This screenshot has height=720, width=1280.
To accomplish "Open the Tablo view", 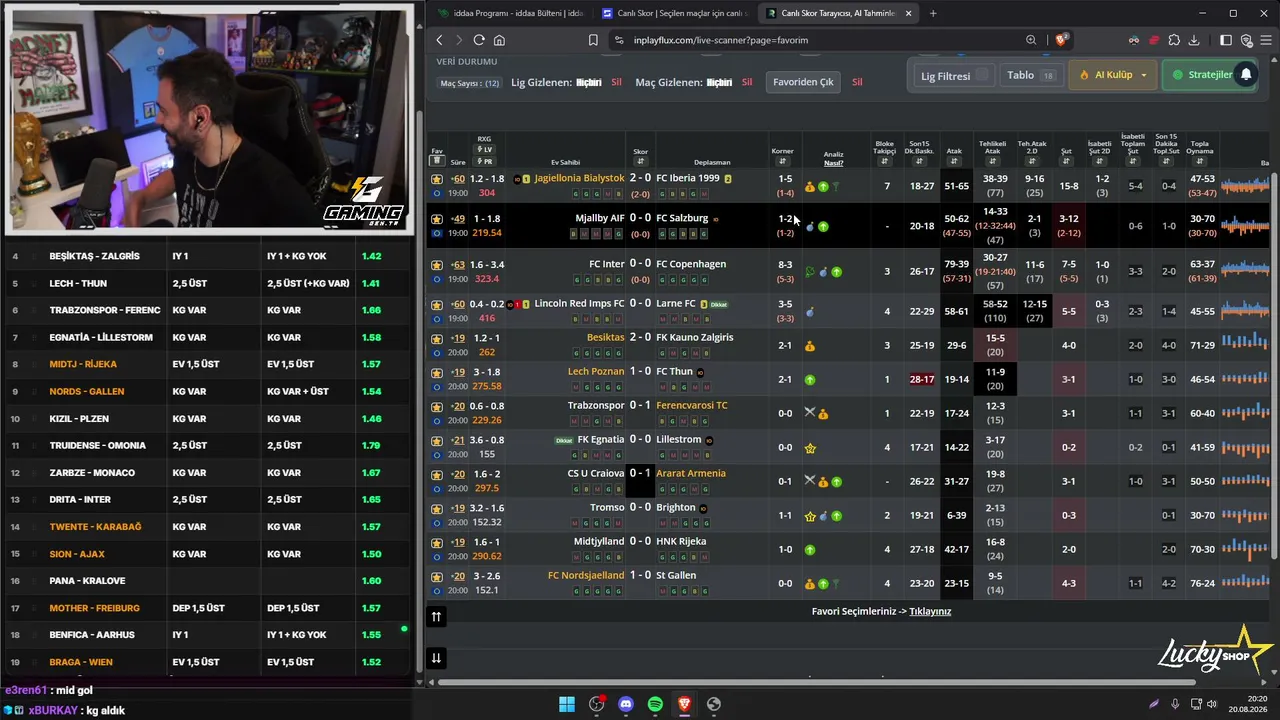I will tap(1030, 75).
